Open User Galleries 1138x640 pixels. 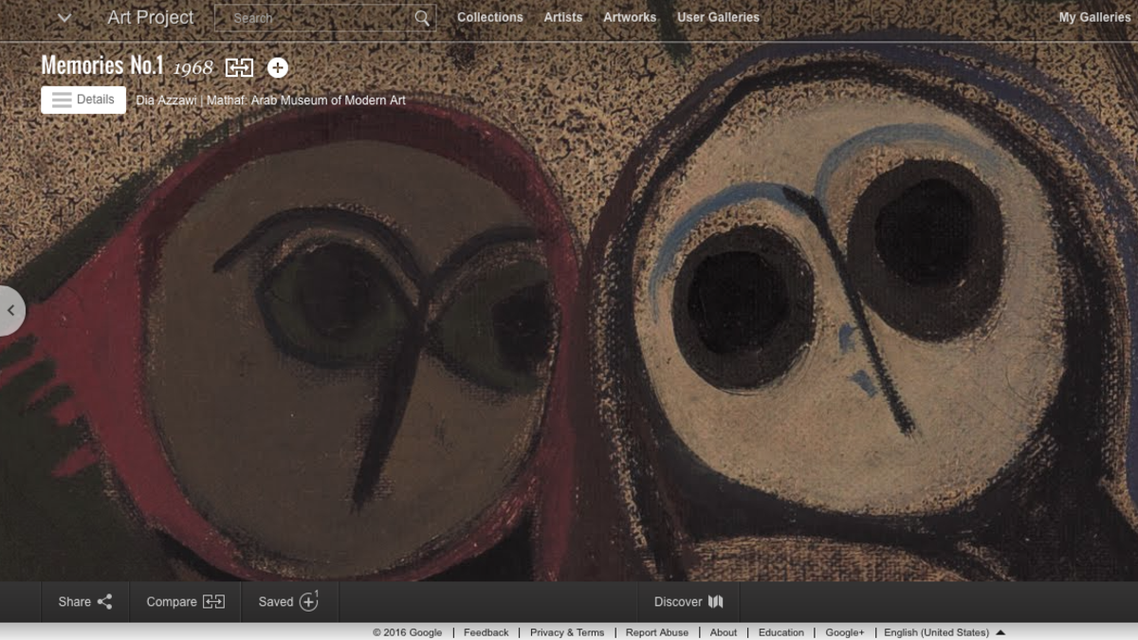(718, 17)
